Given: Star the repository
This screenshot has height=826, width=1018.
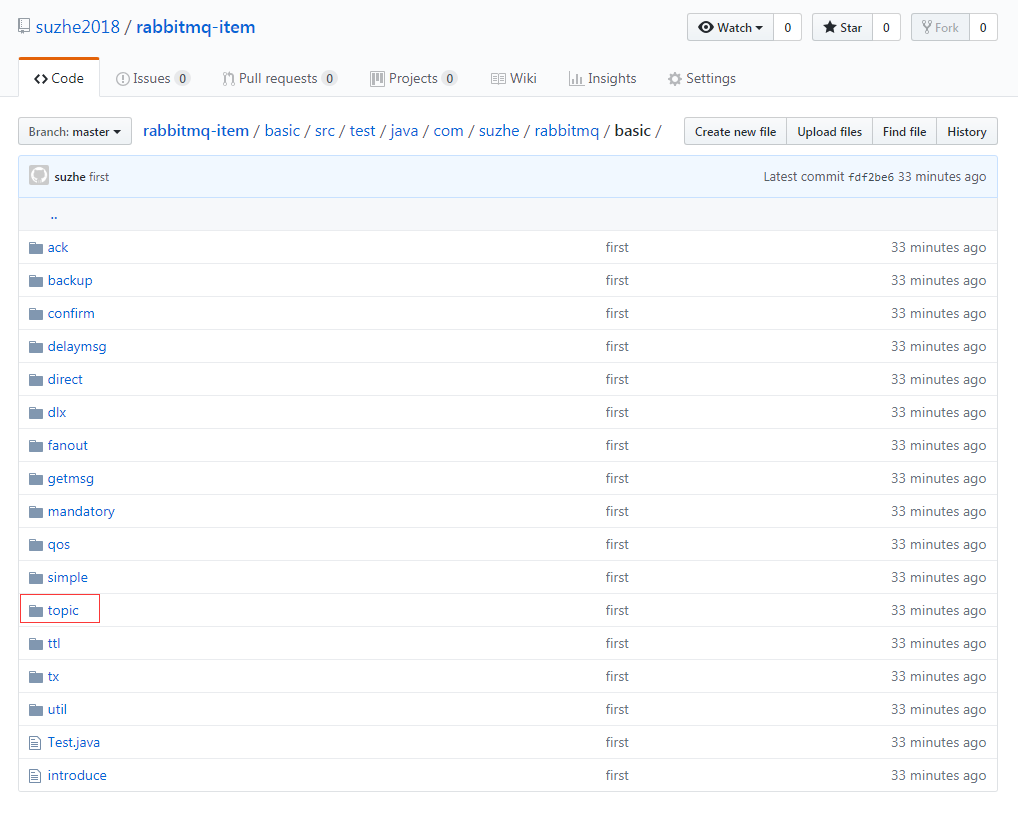Looking at the screenshot, I should (x=843, y=27).
